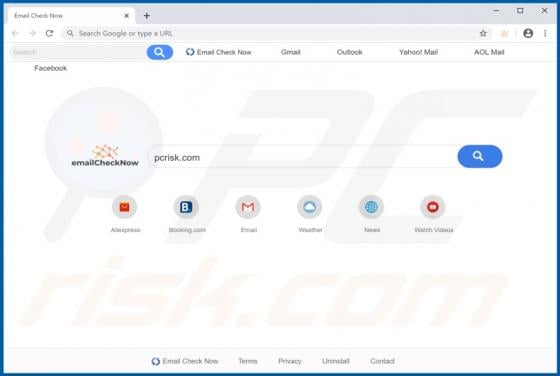This screenshot has height=376, width=560.
Task: Open Email Check Now toolbar link
Action: [219, 52]
